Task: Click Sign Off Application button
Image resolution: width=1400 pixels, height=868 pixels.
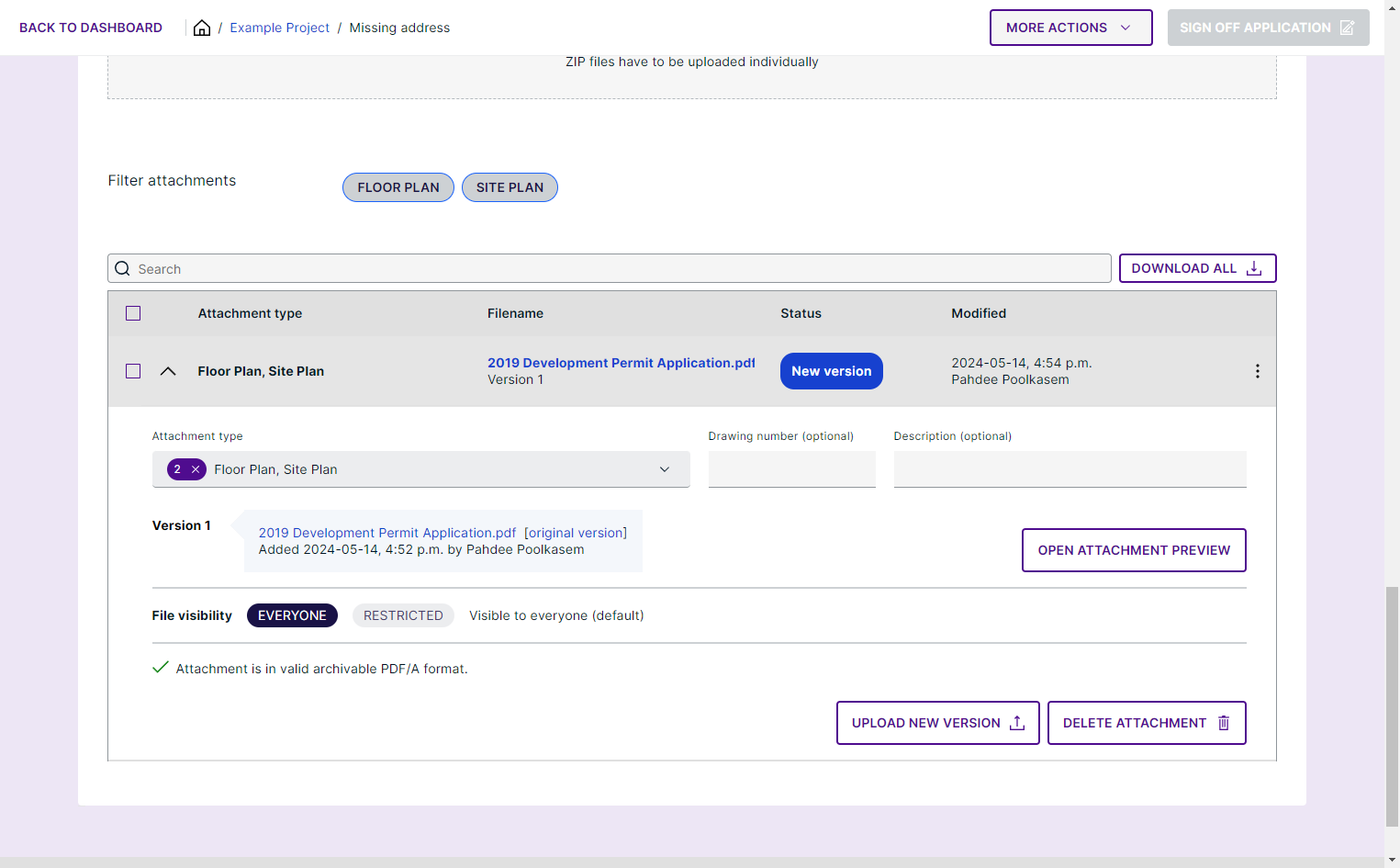Action: [1268, 28]
